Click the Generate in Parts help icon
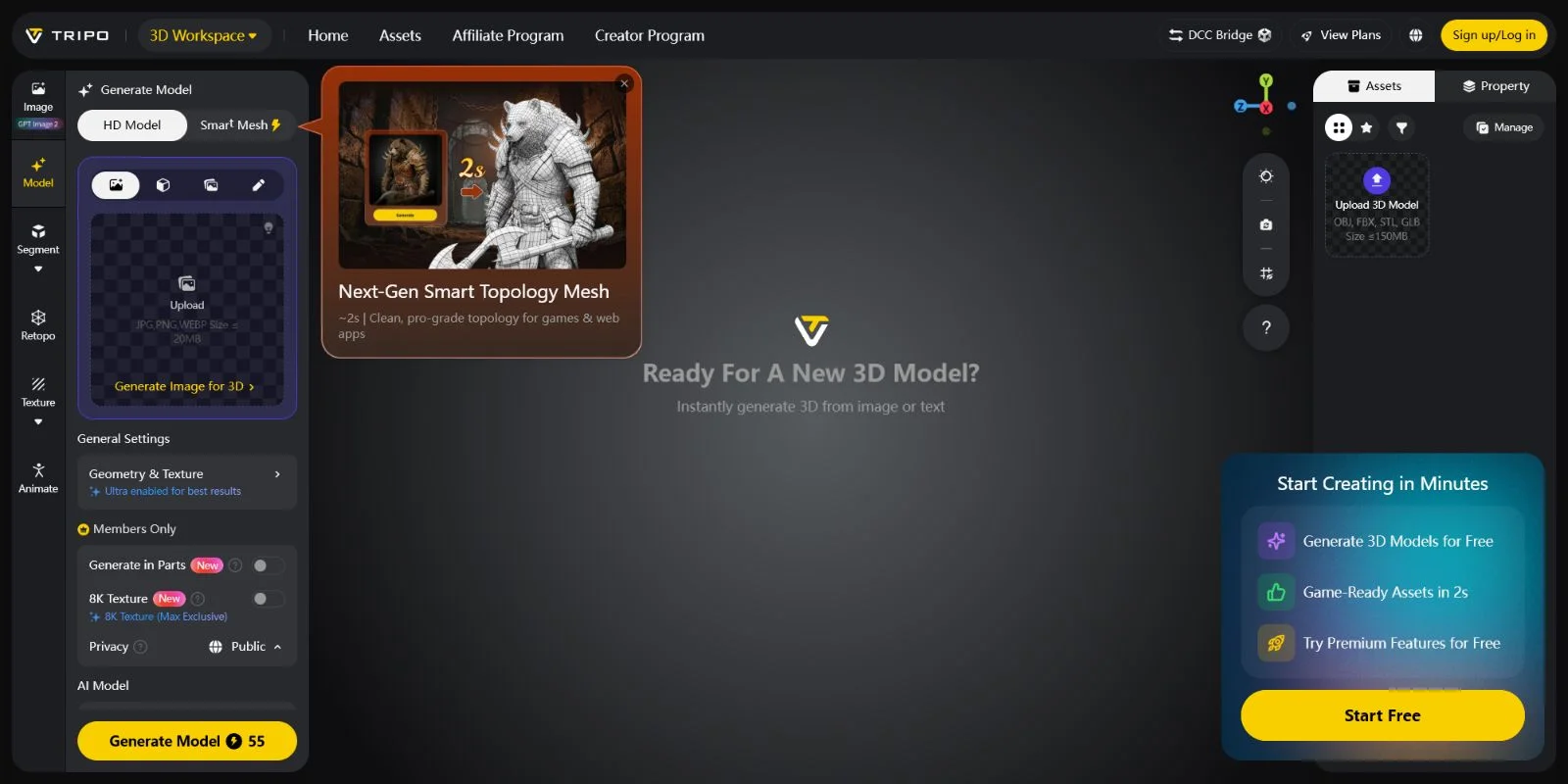 pyautogui.click(x=235, y=565)
